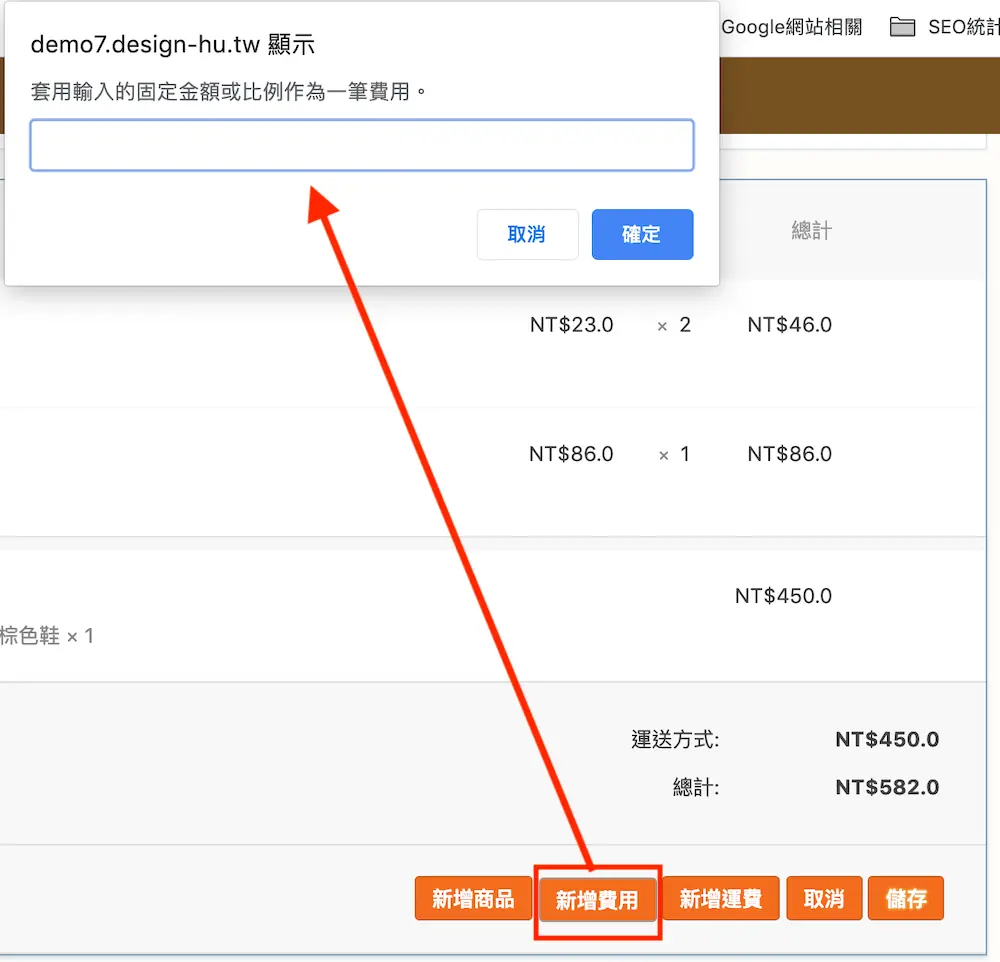This screenshot has height=962, width=1000.
Task: Click the × 1 quantity in NT$86.0 row
Action: click(674, 454)
